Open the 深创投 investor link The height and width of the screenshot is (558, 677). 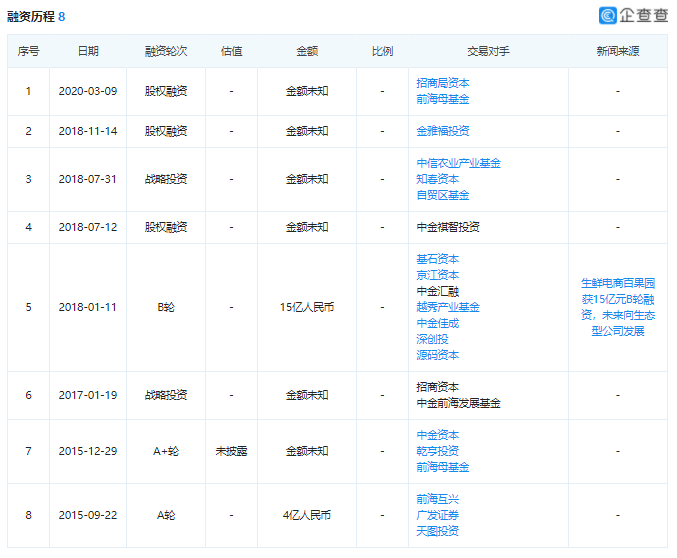432,339
